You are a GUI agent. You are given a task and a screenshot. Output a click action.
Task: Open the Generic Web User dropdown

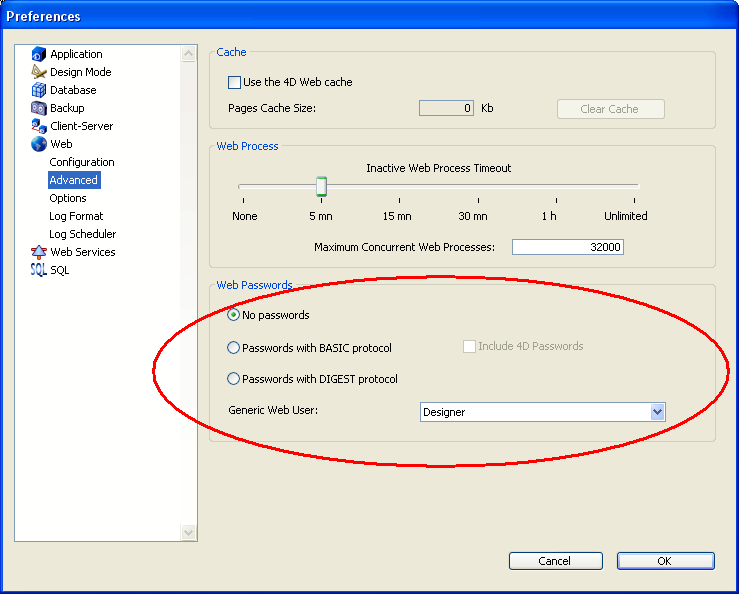tap(657, 412)
